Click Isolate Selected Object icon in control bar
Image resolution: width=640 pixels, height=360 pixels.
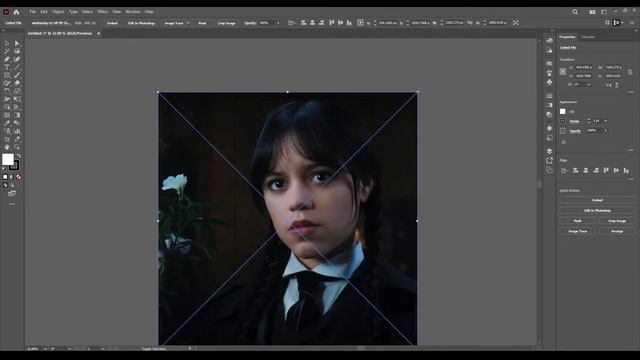[516, 23]
